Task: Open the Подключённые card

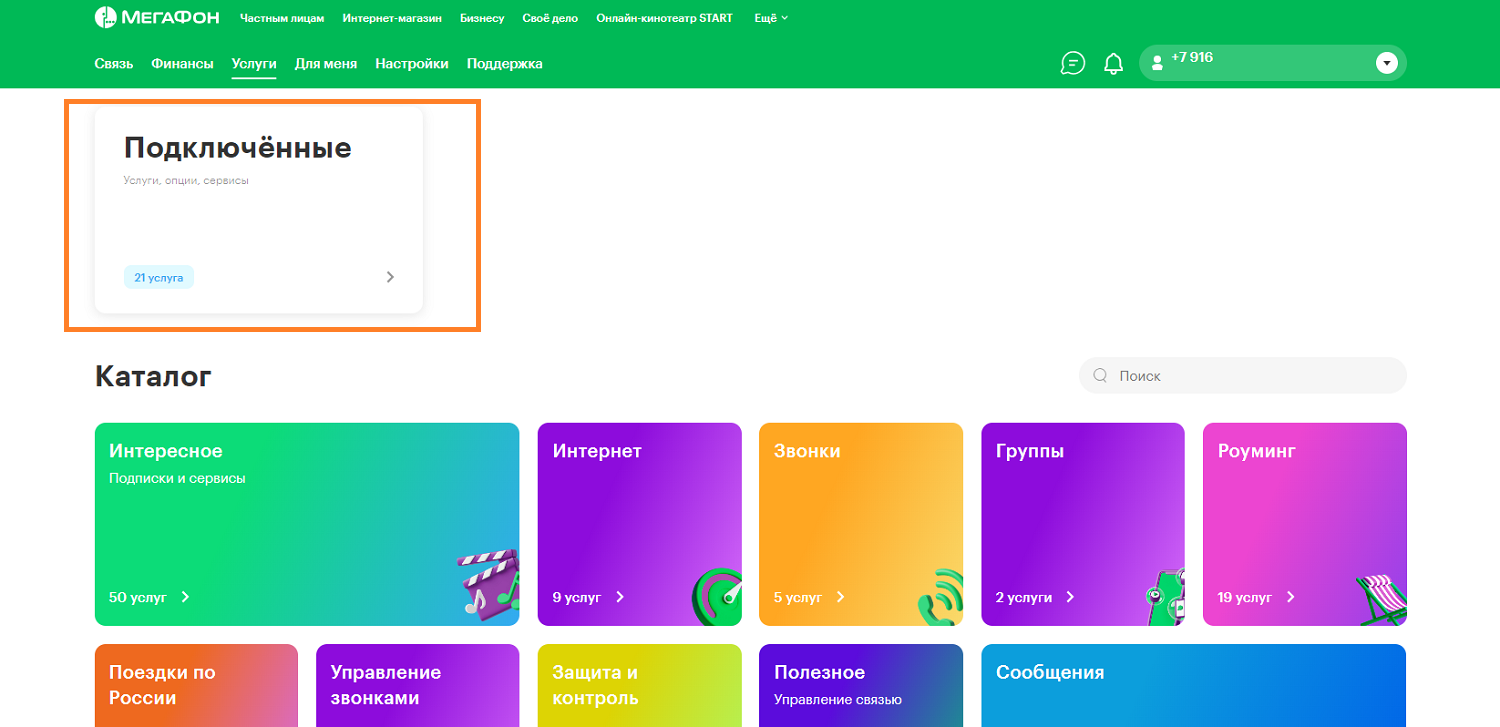Action: (259, 210)
